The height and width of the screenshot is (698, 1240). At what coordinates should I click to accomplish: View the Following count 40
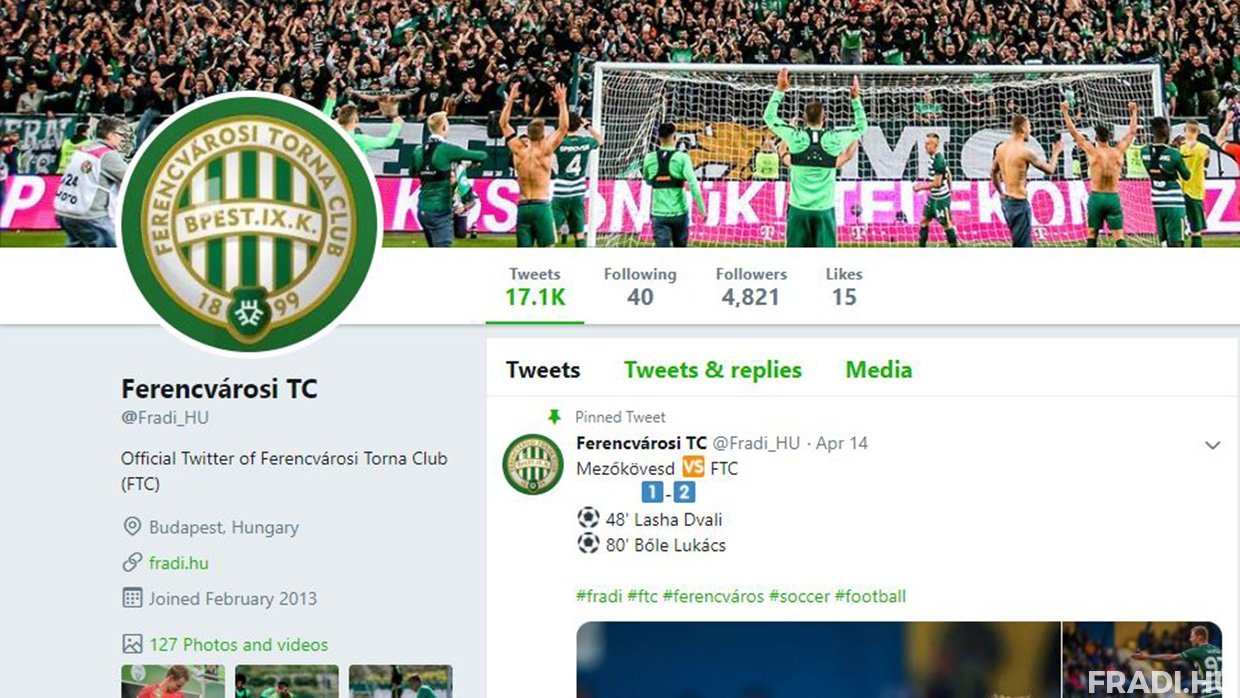coord(640,286)
